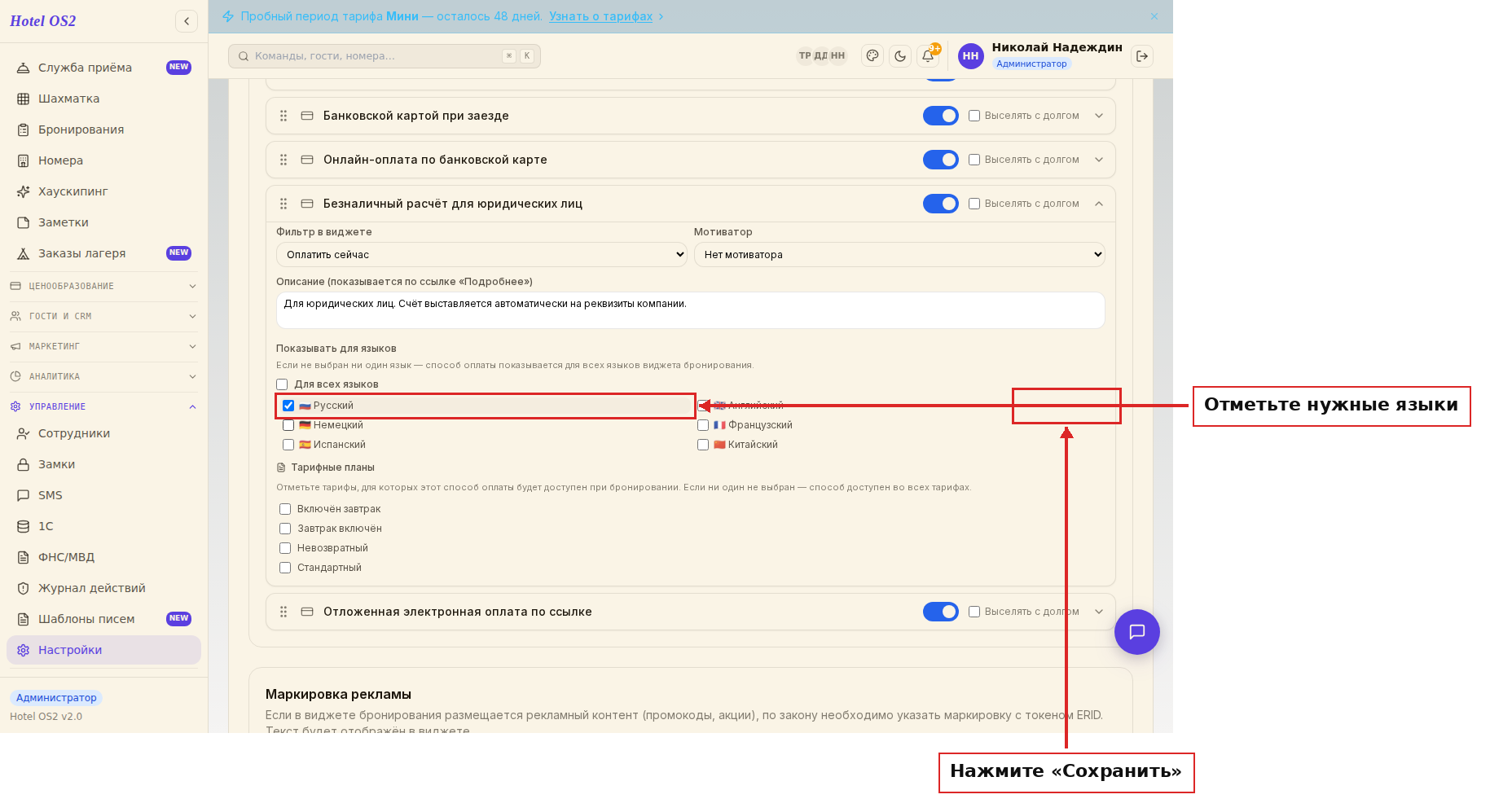Check Выселять с долгом for Онлайн-оплата row
The image size is (1490, 812).
[974, 160]
